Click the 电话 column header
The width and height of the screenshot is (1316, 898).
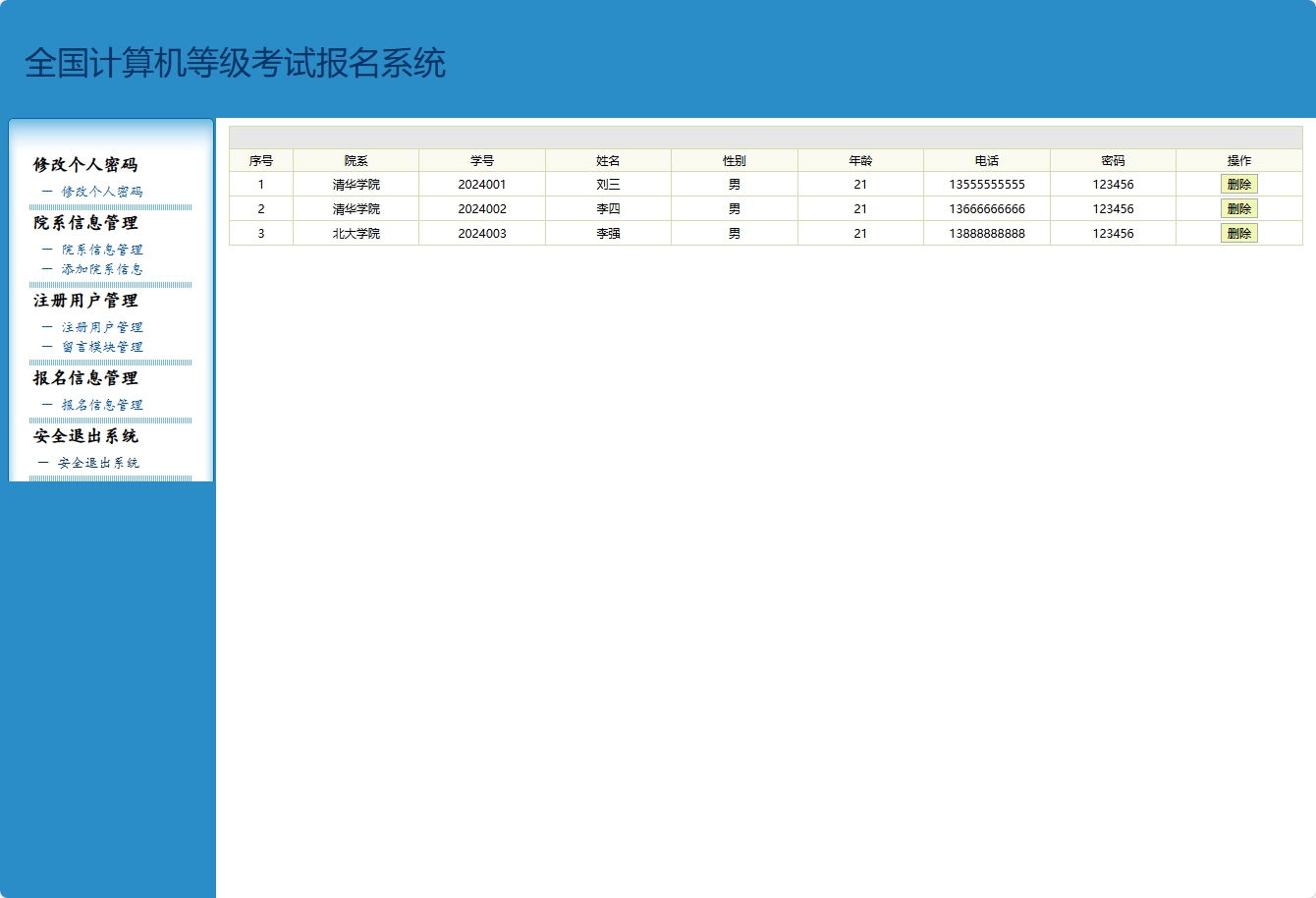pos(986,160)
